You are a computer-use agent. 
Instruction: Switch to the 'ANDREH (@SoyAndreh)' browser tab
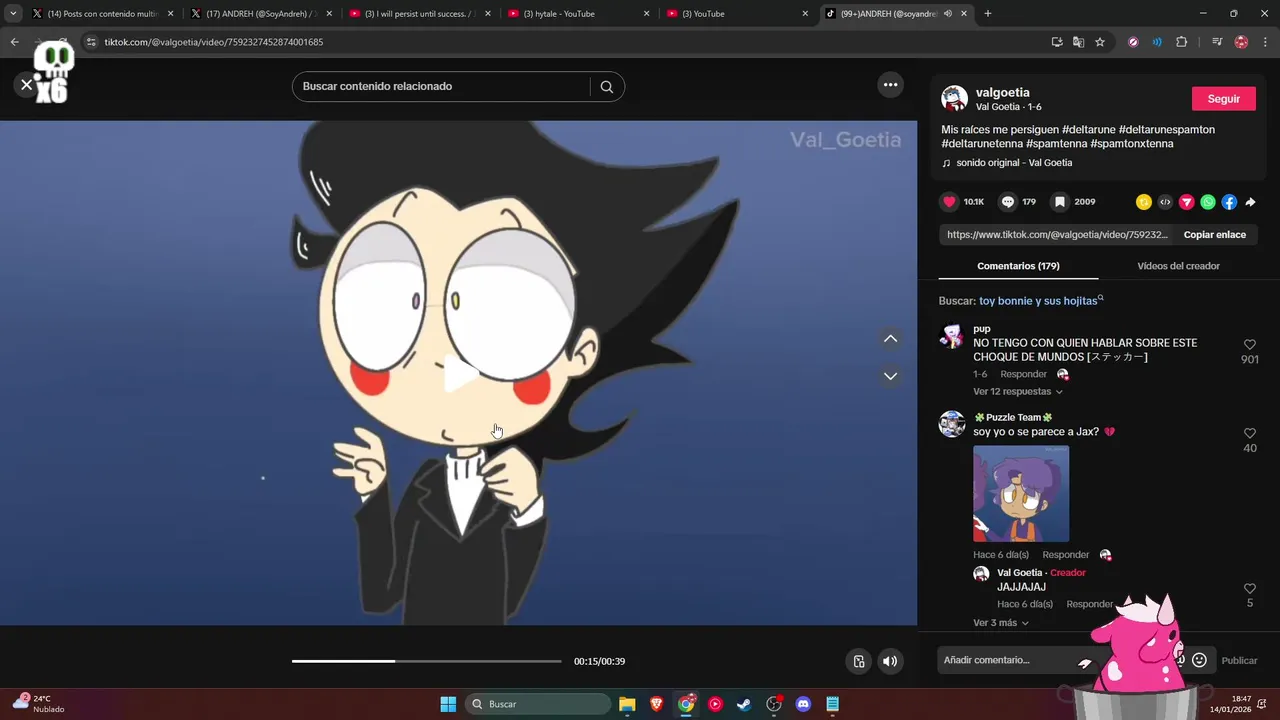coord(262,14)
